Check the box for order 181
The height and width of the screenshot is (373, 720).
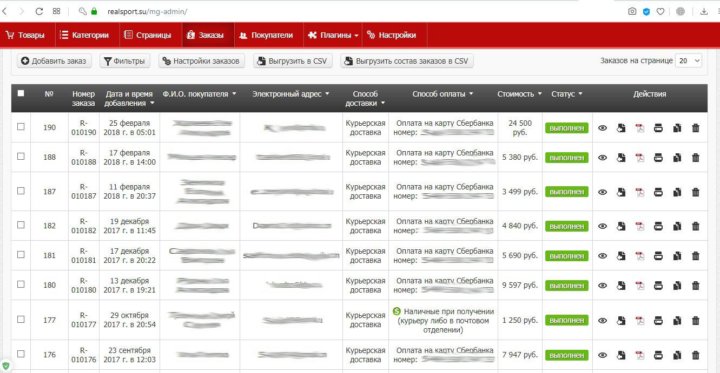coord(21,254)
